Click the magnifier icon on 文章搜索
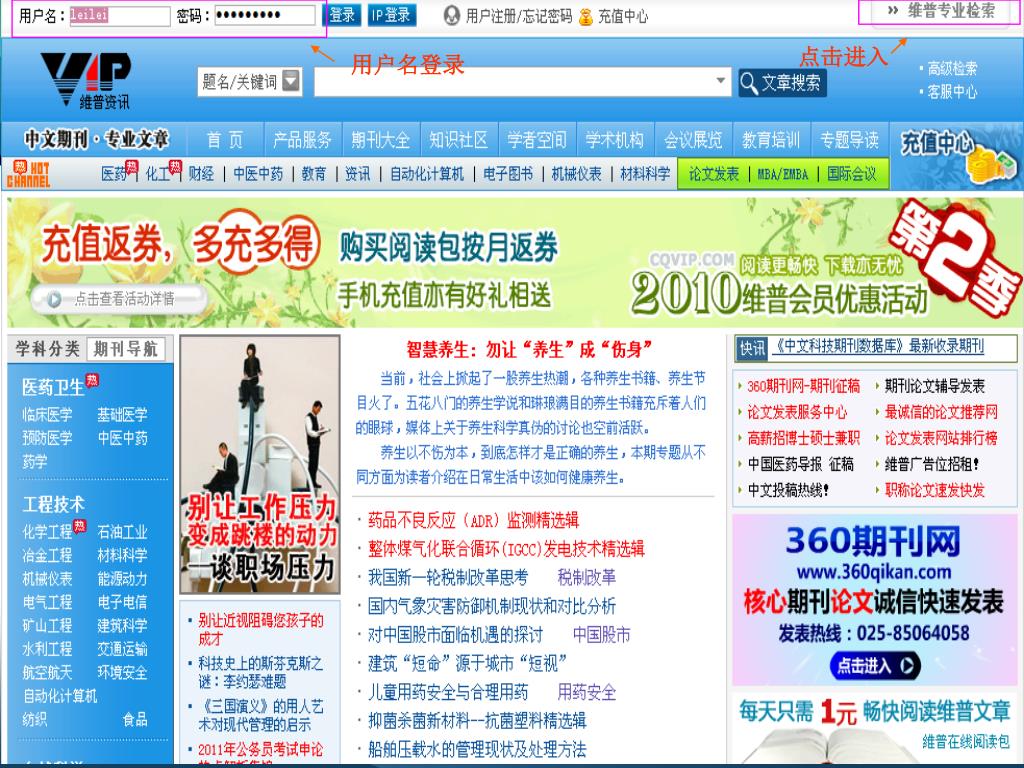The image size is (1024, 768). tap(749, 83)
